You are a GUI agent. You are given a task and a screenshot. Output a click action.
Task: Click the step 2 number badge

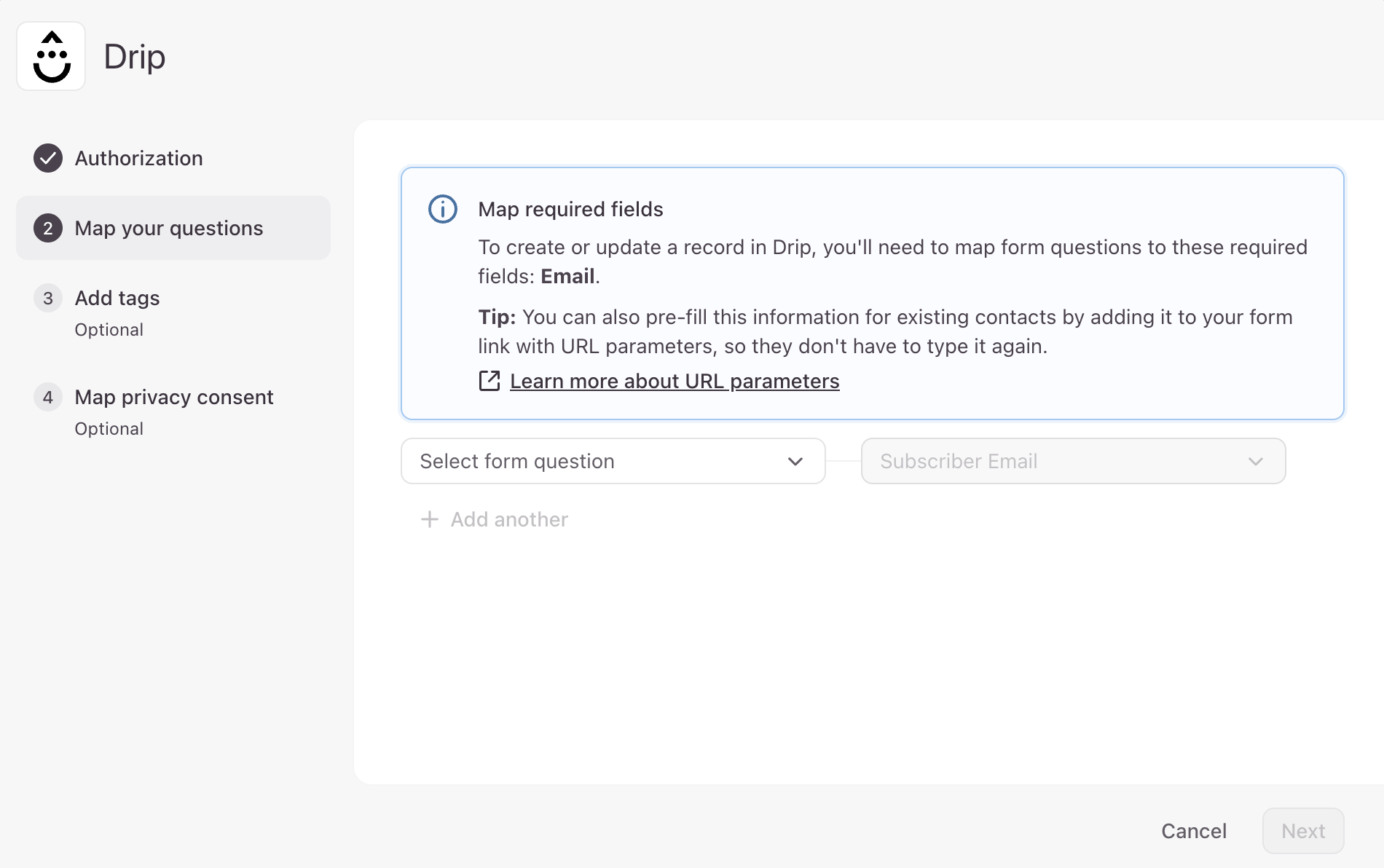(48, 228)
